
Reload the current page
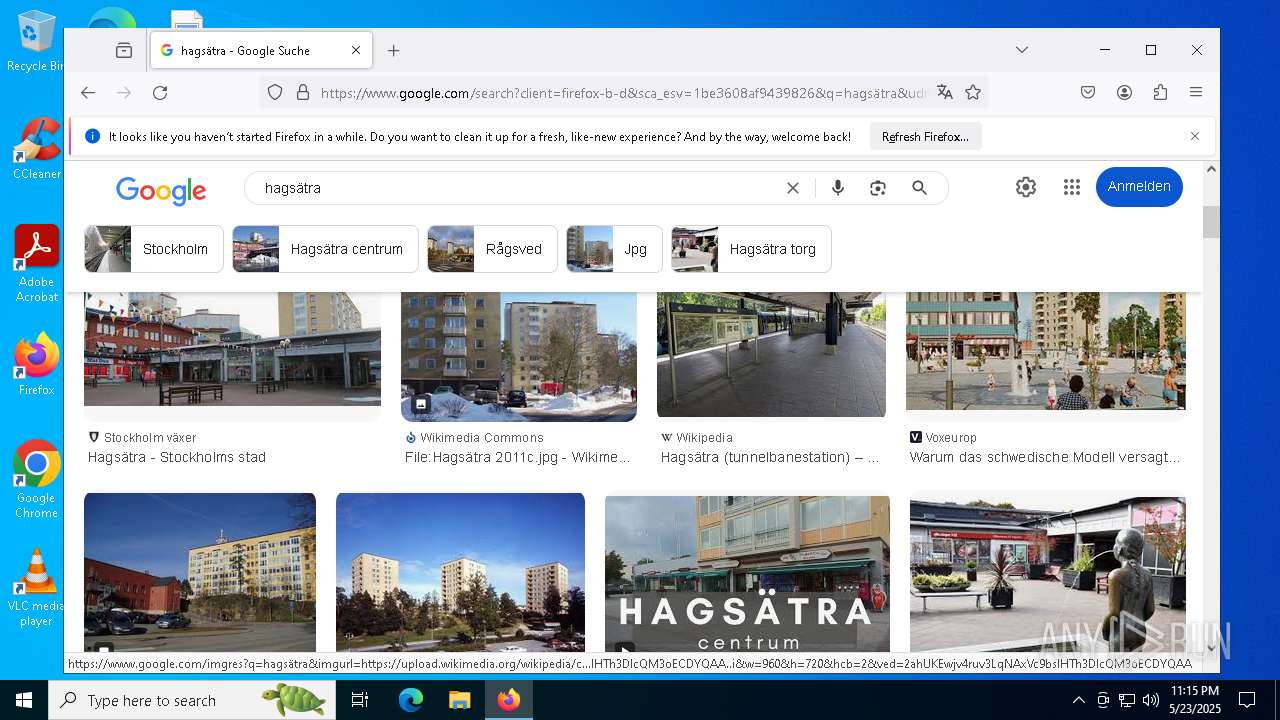pyautogui.click(x=160, y=93)
